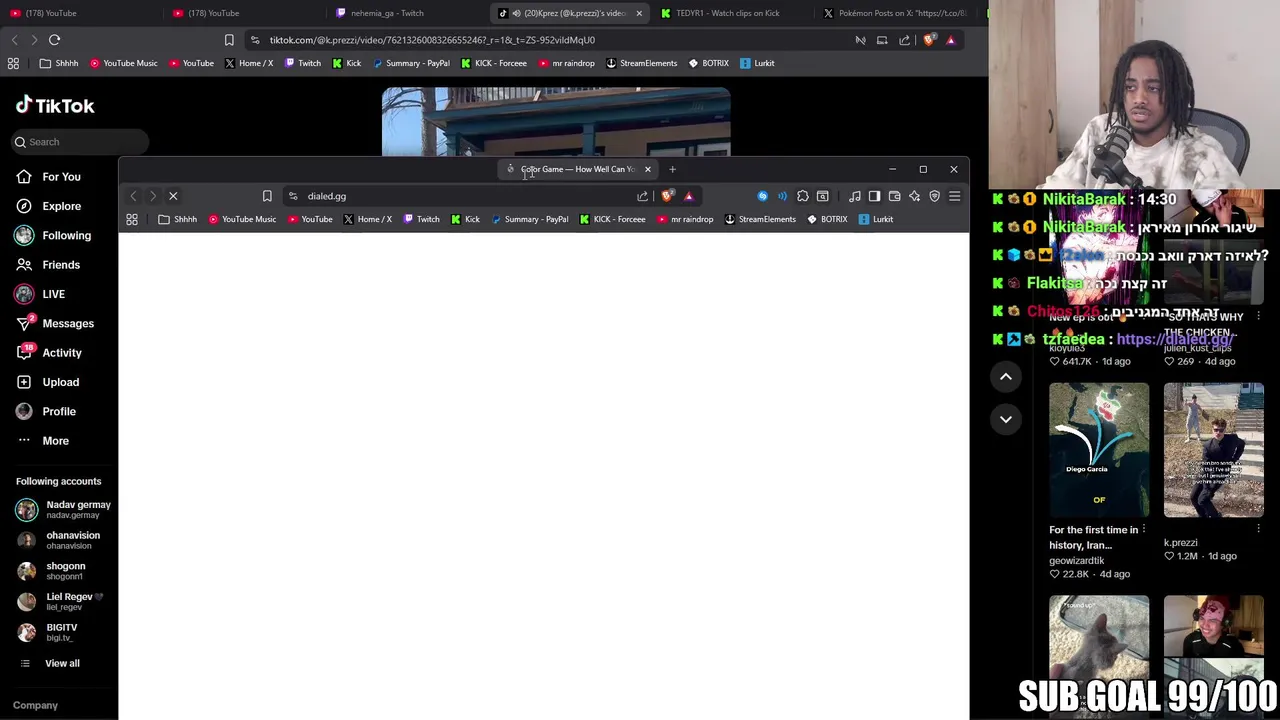Toggle the sidebar panel icon
Screen dimensions: 1280x720
(874, 196)
